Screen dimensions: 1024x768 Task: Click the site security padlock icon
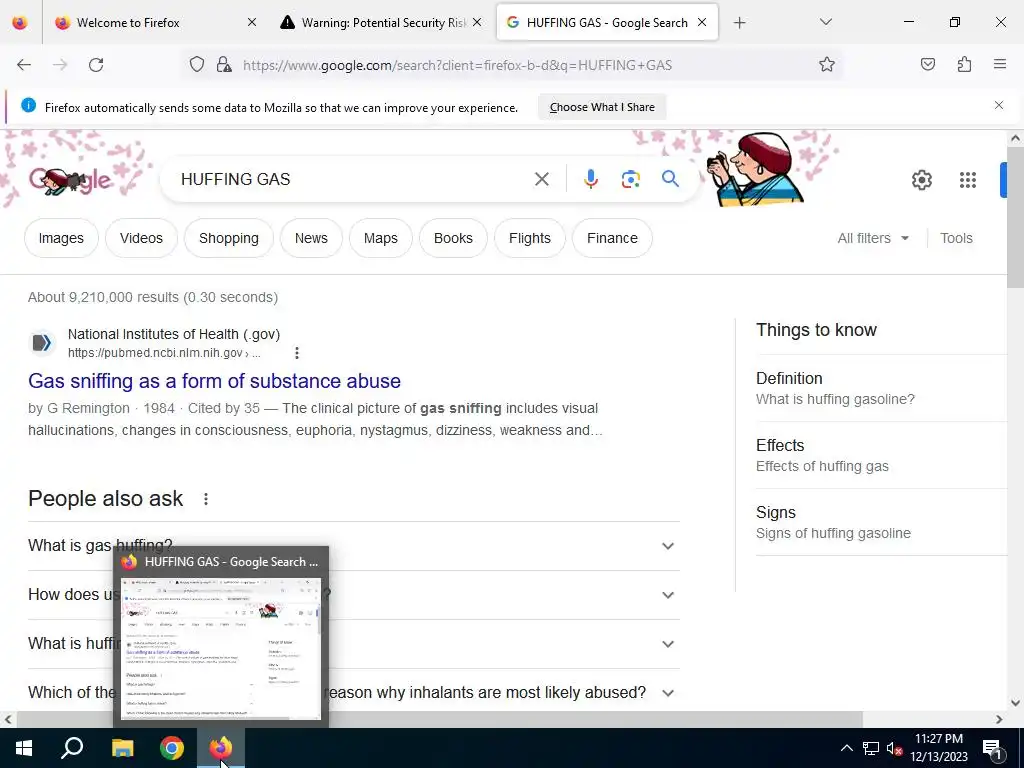pos(224,64)
